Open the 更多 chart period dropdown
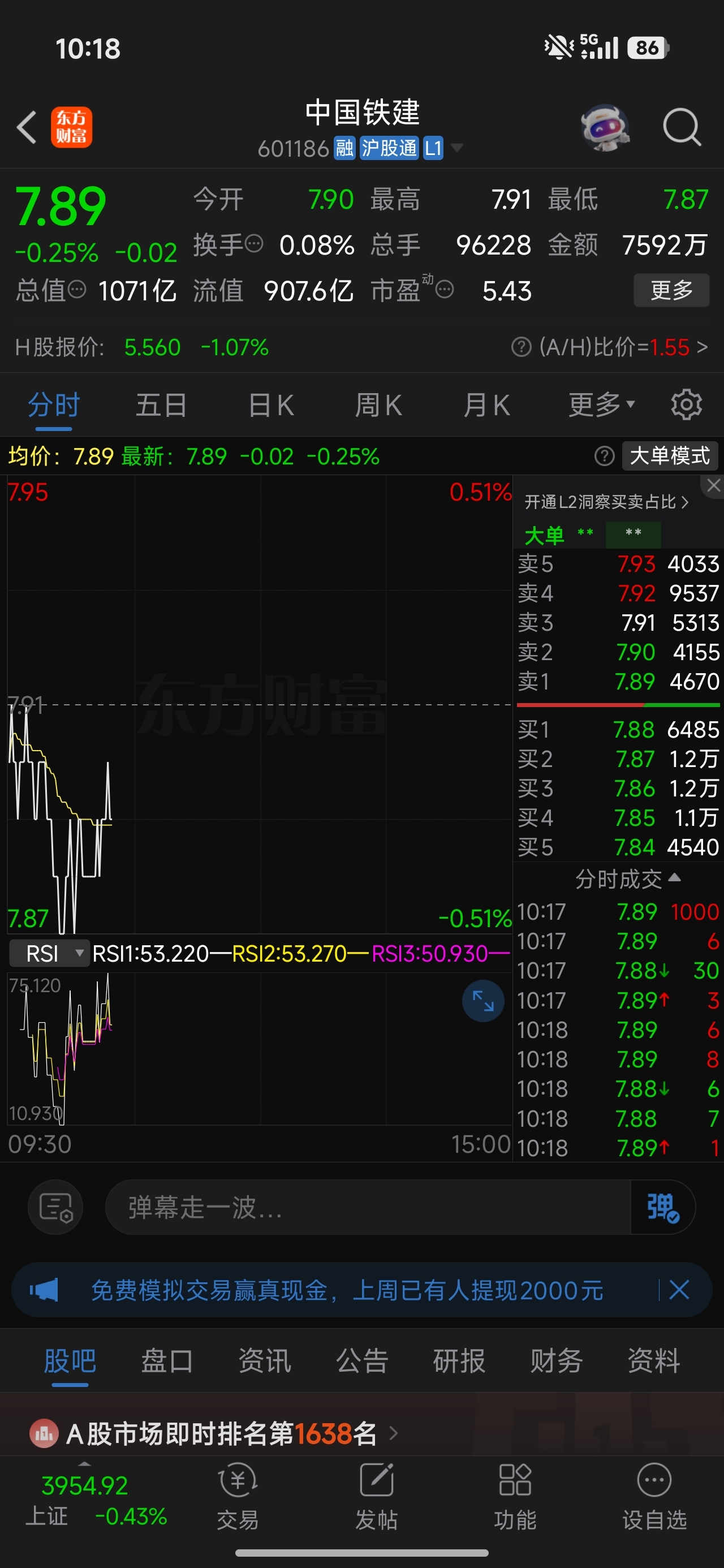Screen dimensions: 724x1568 [602, 404]
